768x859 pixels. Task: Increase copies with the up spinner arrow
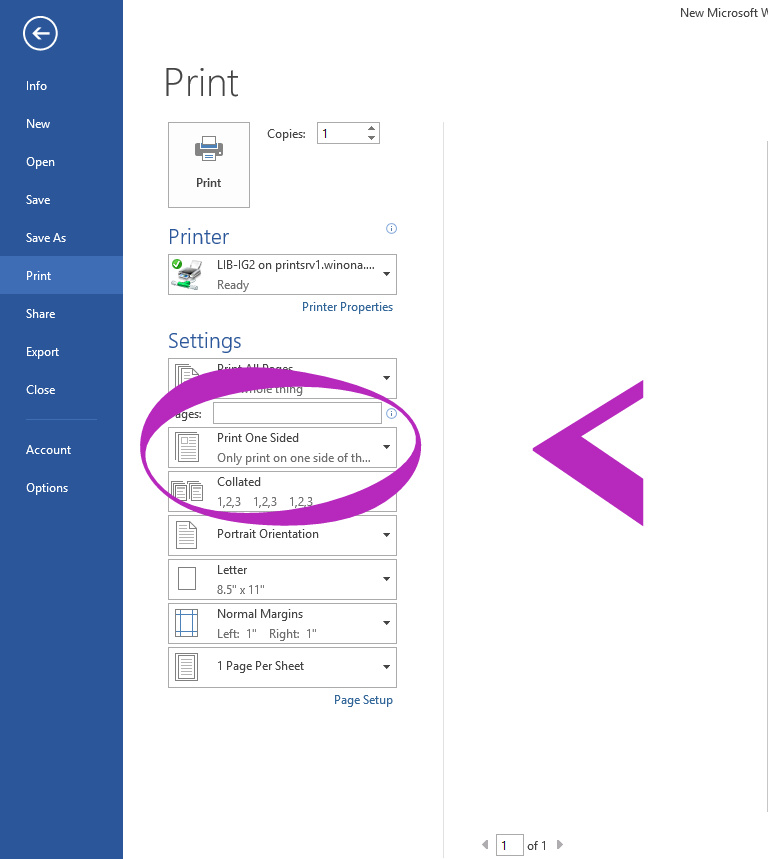coord(372,128)
